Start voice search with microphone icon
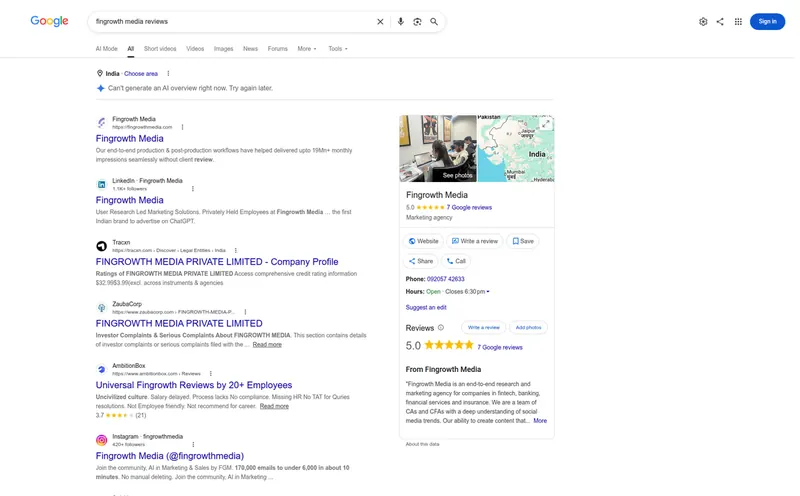This screenshot has height=496, width=800. coord(401,21)
